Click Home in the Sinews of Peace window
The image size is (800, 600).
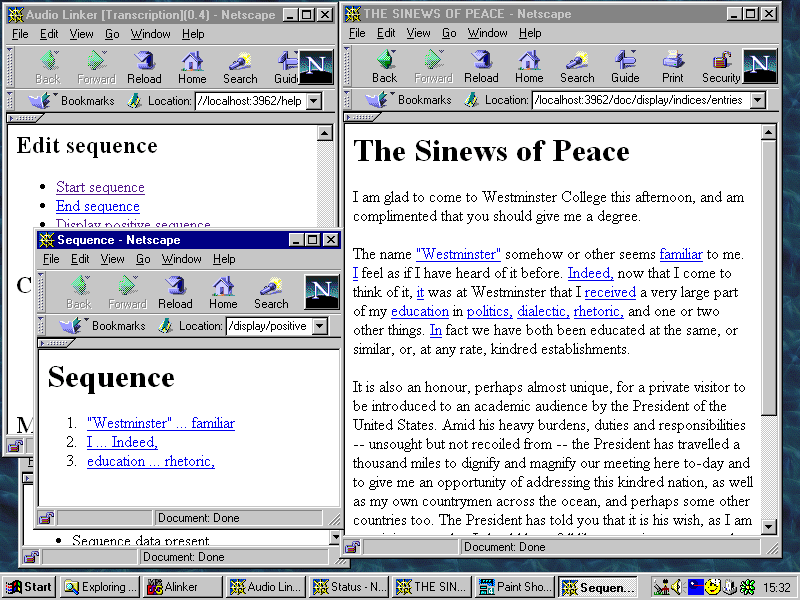point(529,66)
